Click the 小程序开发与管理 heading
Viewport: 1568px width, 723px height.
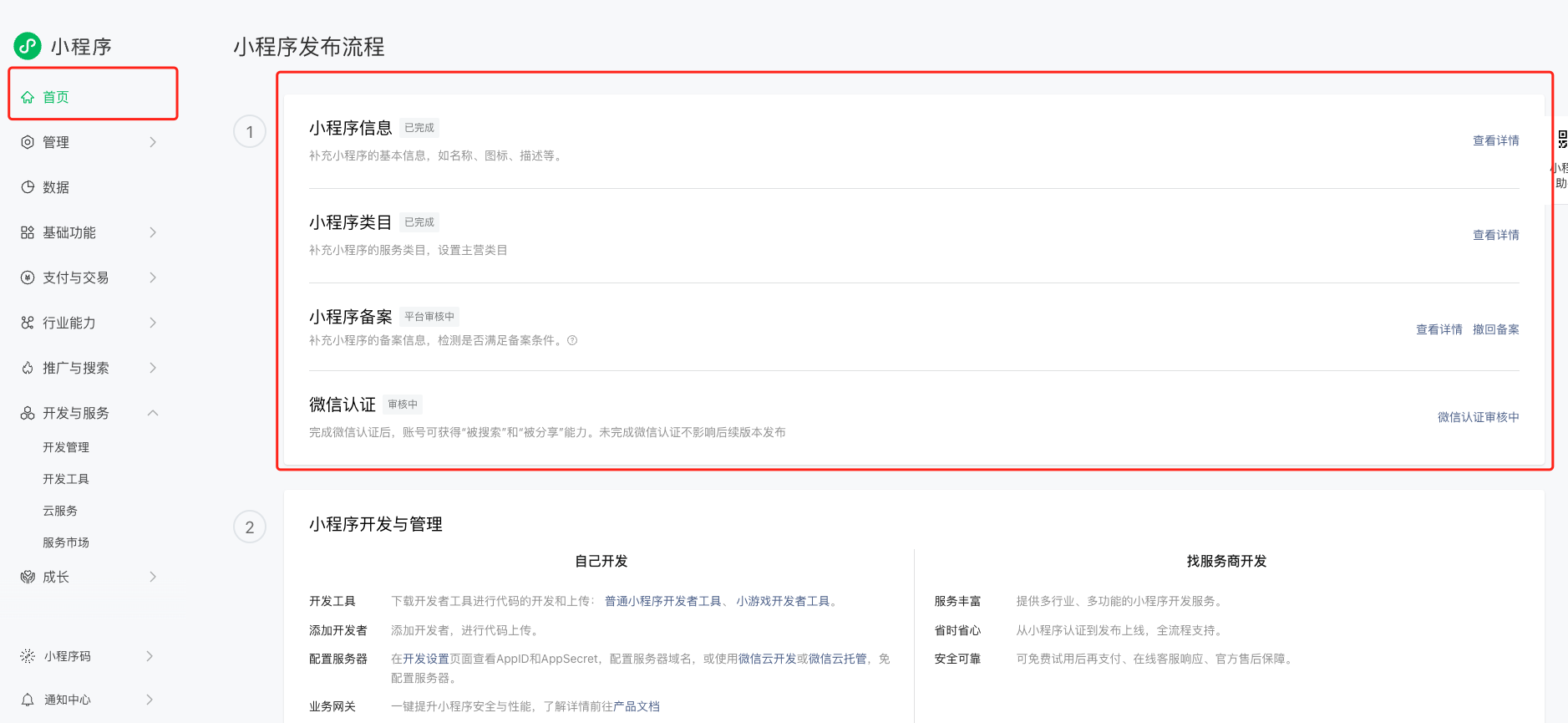[376, 524]
